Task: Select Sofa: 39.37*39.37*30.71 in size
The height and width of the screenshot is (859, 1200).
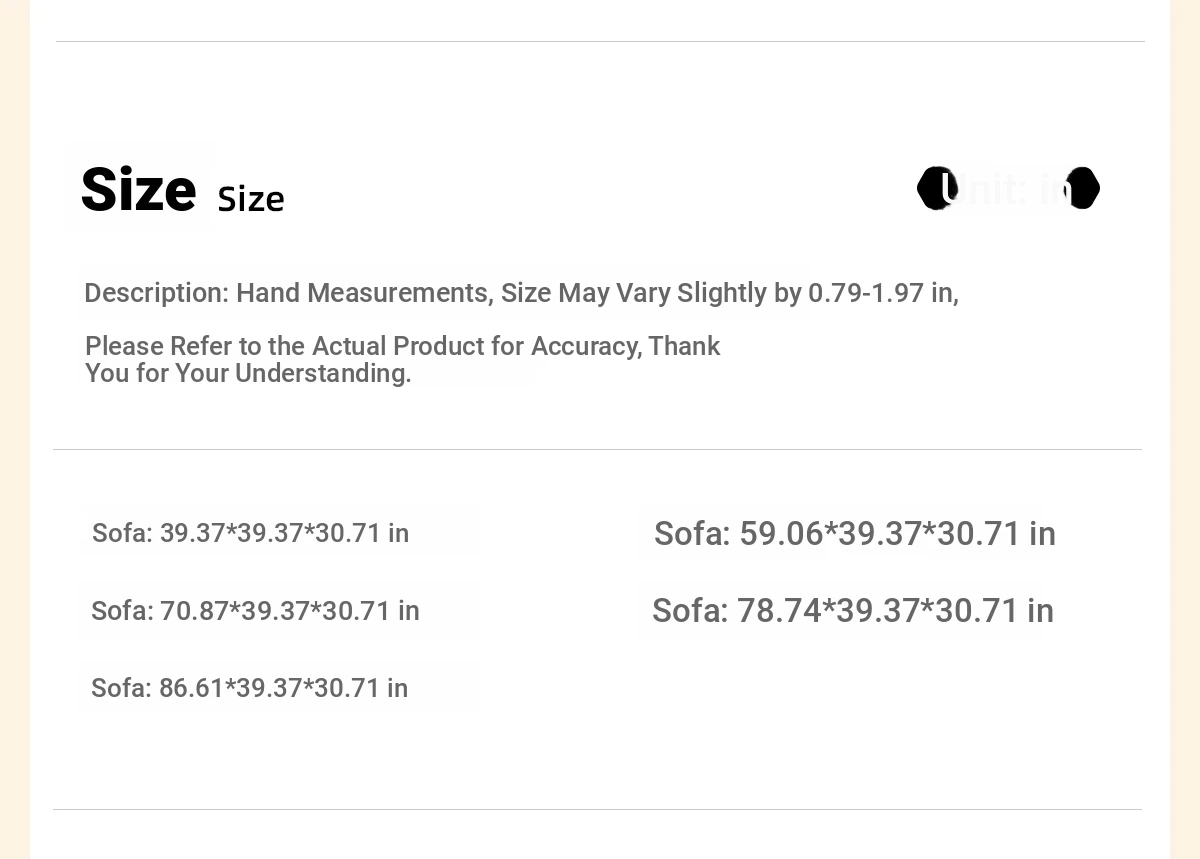Action: coord(251,533)
